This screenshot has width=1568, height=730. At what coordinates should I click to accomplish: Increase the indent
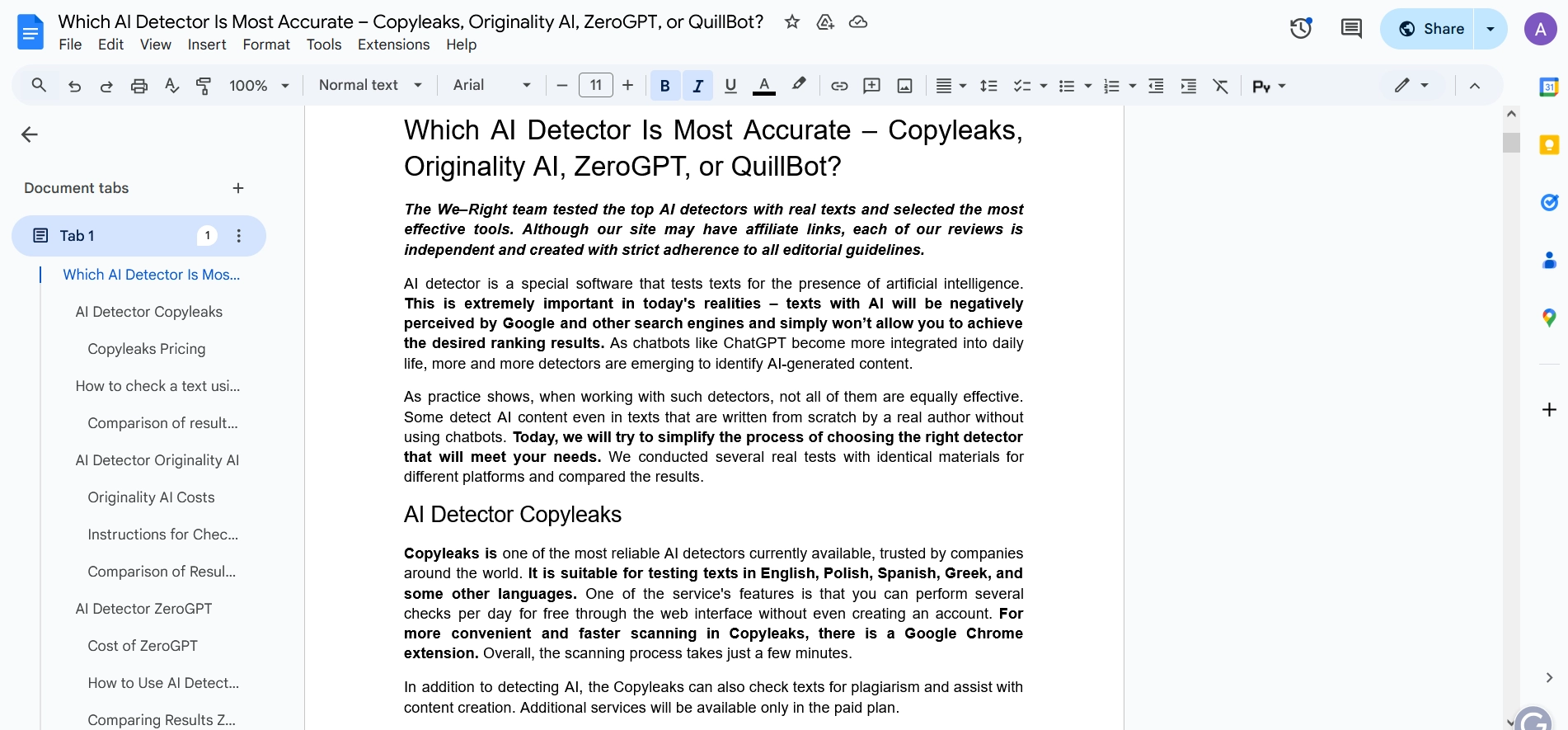(x=1188, y=86)
